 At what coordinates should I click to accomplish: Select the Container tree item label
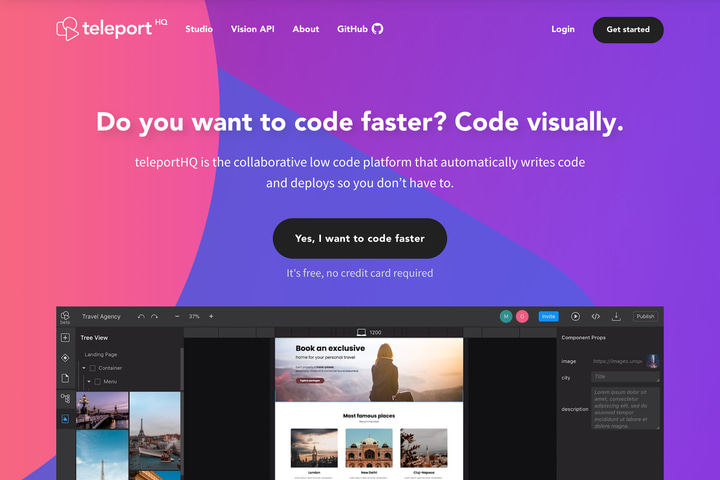pyautogui.click(x=110, y=368)
